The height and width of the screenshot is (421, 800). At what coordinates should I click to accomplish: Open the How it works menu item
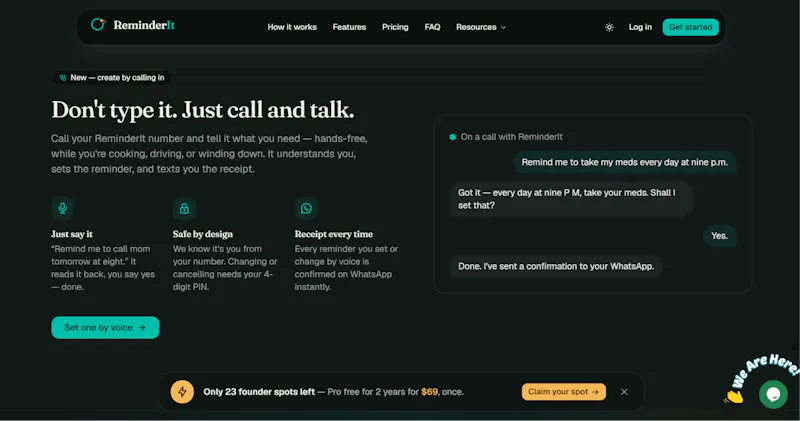292,27
